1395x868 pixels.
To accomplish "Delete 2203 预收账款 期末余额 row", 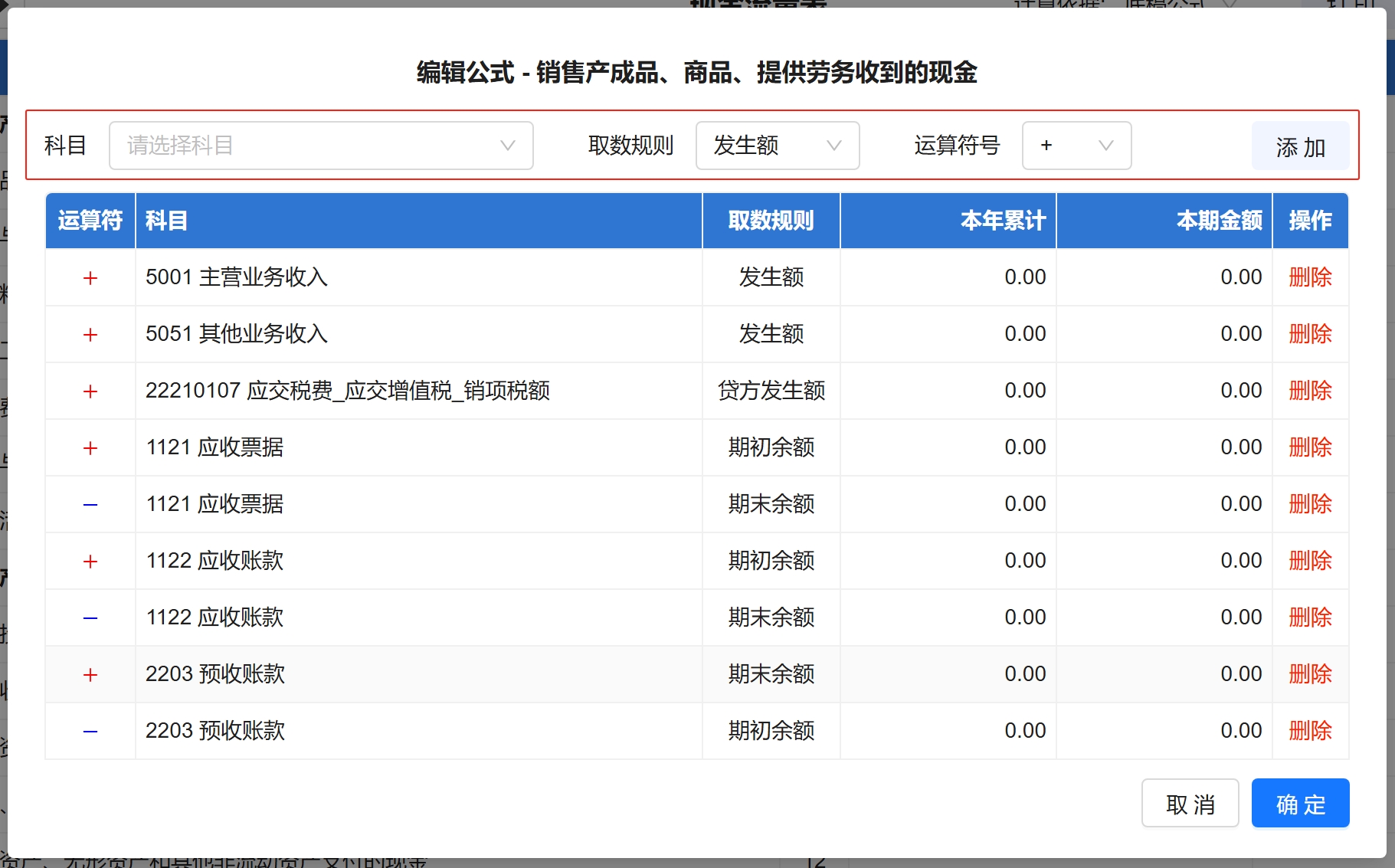I will coord(1309,674).
